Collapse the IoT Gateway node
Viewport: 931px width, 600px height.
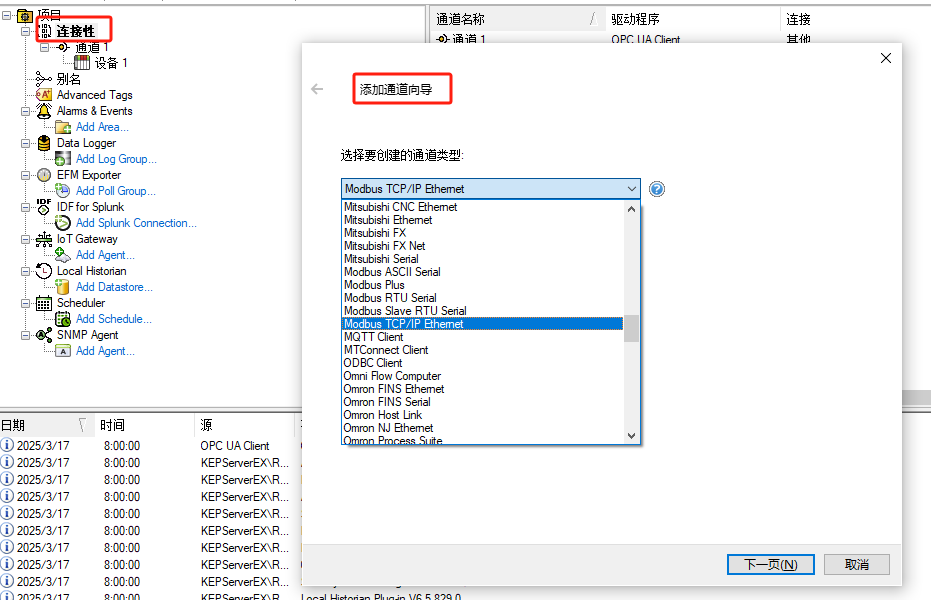click(26, 239)
